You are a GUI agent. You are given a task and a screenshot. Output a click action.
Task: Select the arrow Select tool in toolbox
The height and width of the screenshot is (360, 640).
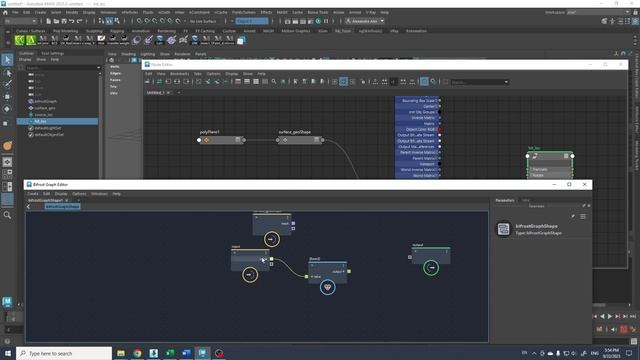pos(7,60)
